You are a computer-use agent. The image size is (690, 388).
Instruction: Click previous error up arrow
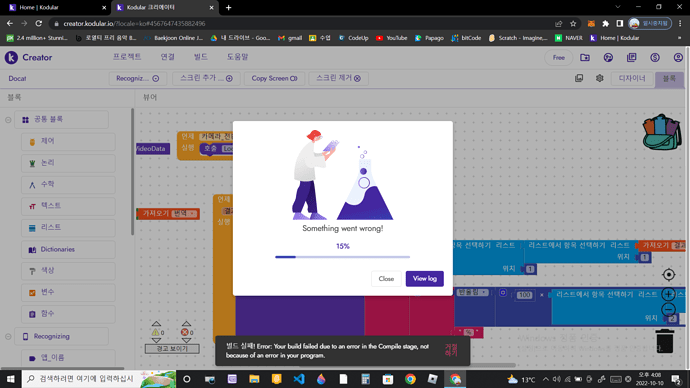[186, 324]
